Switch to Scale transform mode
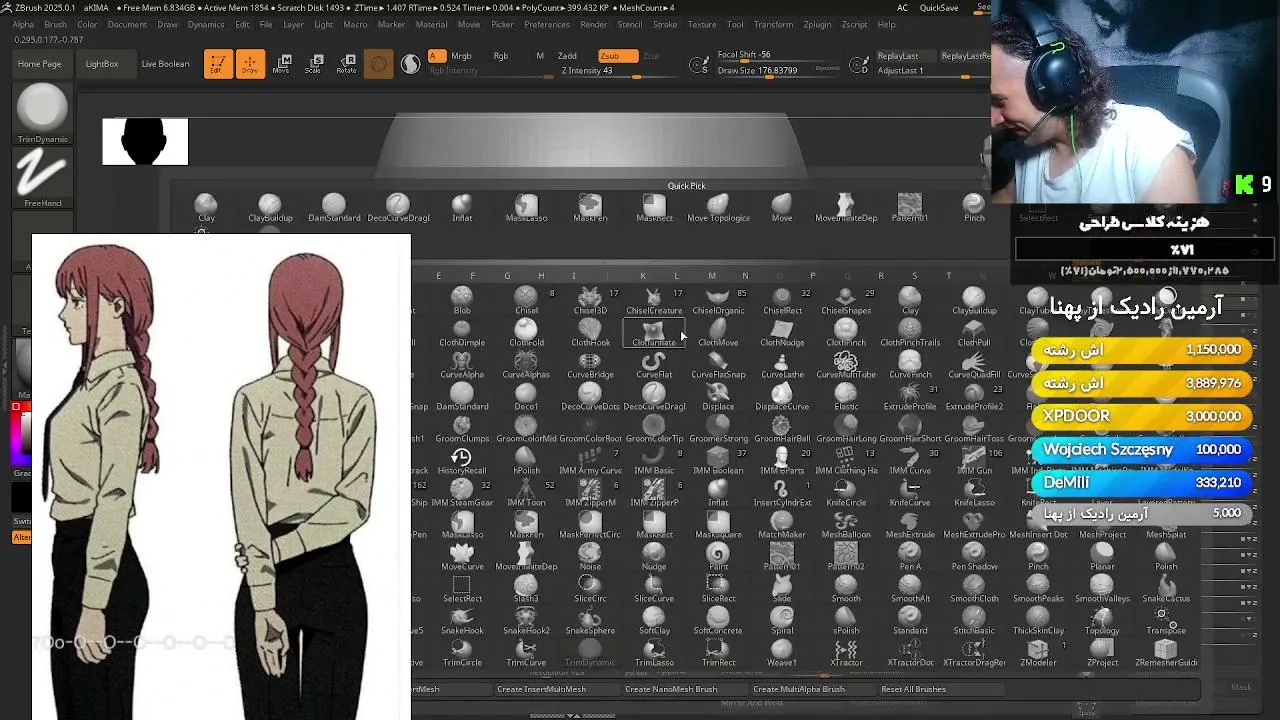The width and height of the screenshot is (1280, 720). (313, 64)
